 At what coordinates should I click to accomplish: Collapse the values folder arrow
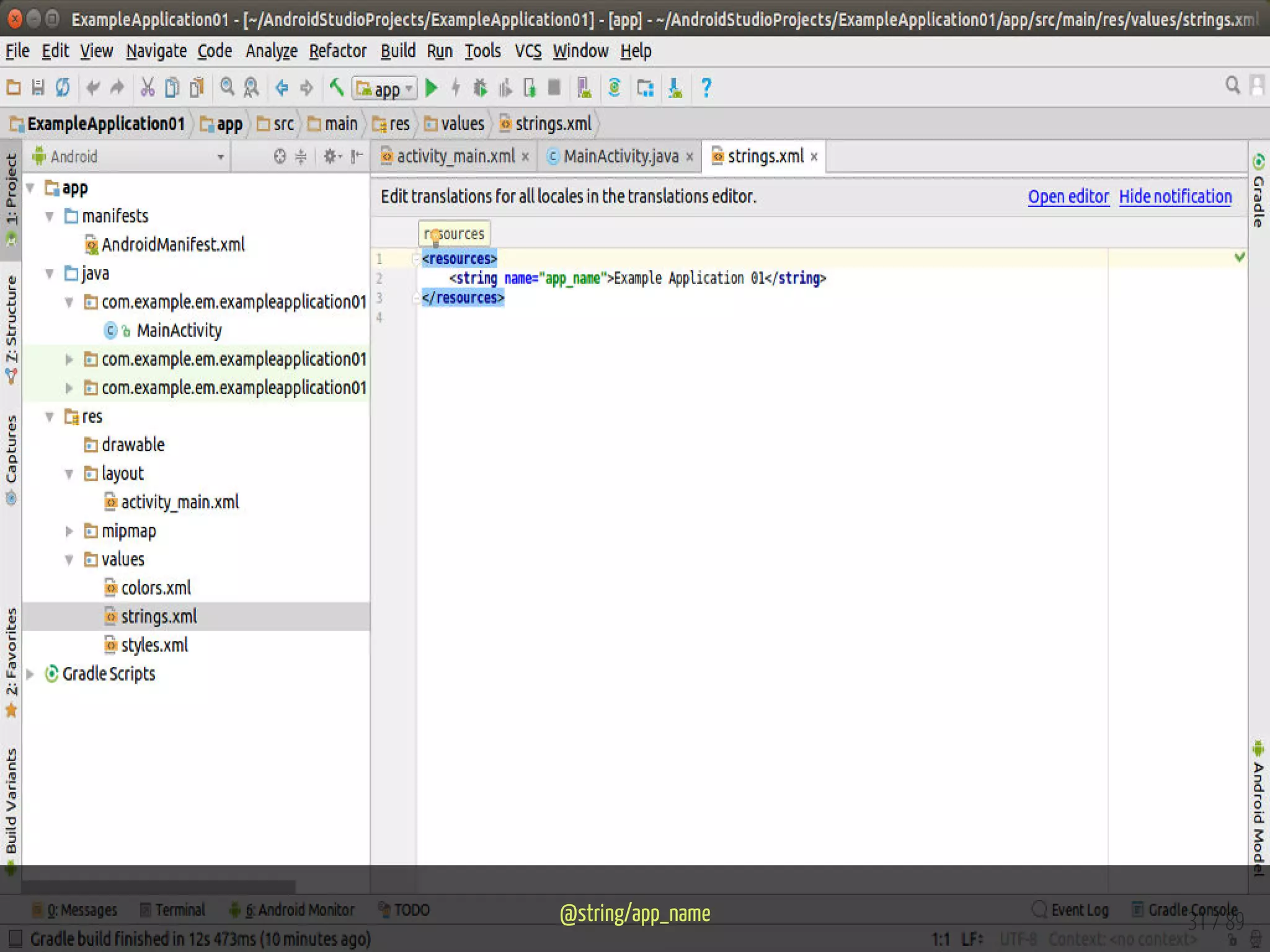point(69,560)
